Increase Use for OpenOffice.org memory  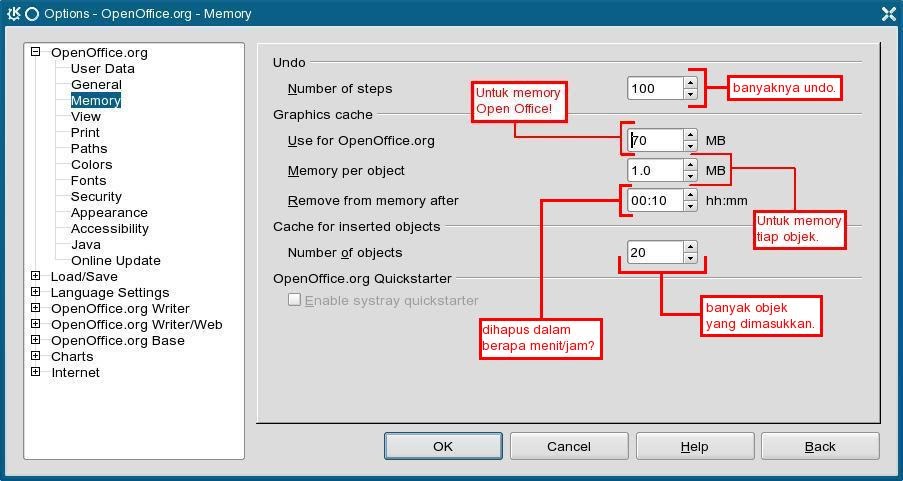(x=690, y=135)
